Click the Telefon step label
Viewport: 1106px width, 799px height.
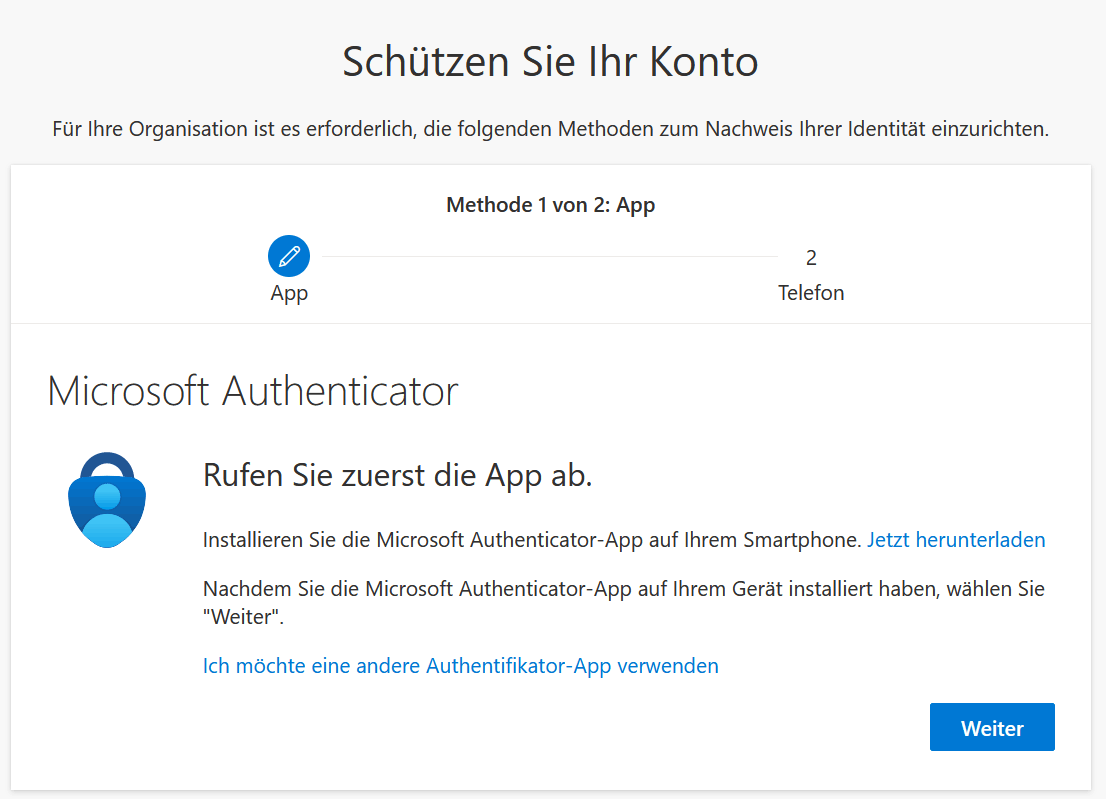tap(811, 293)
